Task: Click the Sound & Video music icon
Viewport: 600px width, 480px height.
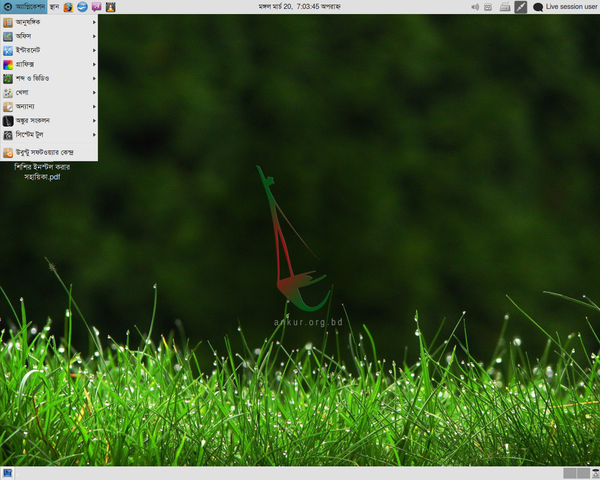Action: click(x=8, y=78)
